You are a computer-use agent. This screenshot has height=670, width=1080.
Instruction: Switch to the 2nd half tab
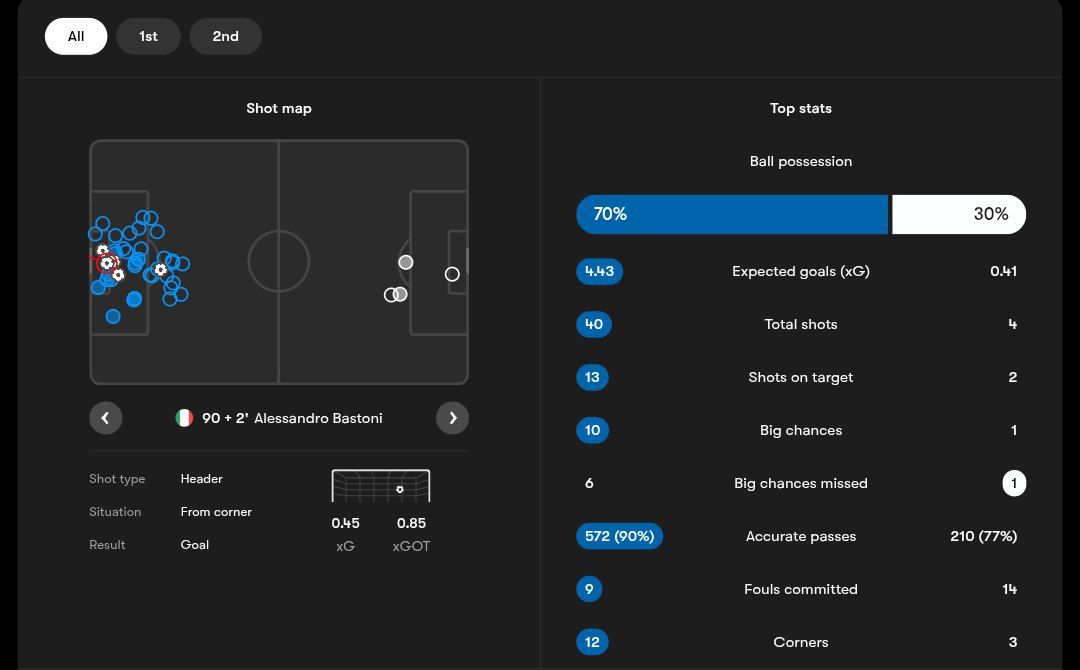pyautogui.click(x=225, y=37)
